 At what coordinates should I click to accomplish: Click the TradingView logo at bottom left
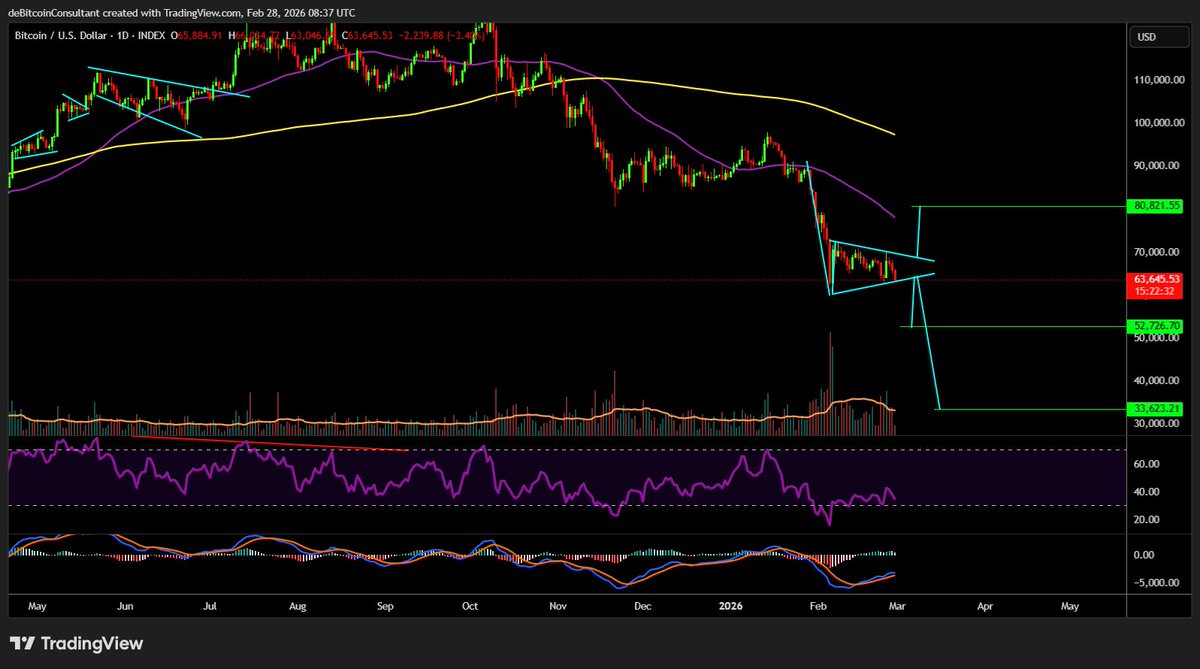tap(75, 643)
